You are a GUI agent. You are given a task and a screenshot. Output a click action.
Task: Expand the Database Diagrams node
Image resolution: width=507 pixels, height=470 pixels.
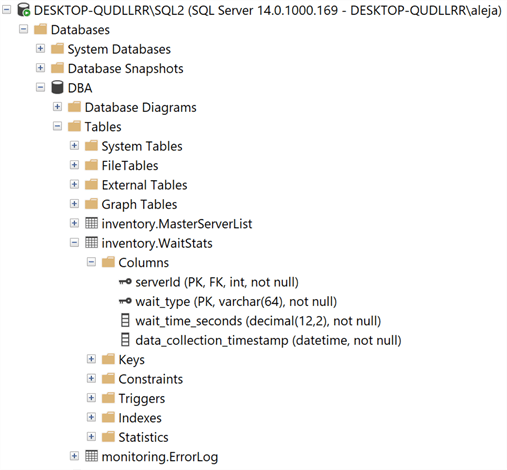point(57,107)
